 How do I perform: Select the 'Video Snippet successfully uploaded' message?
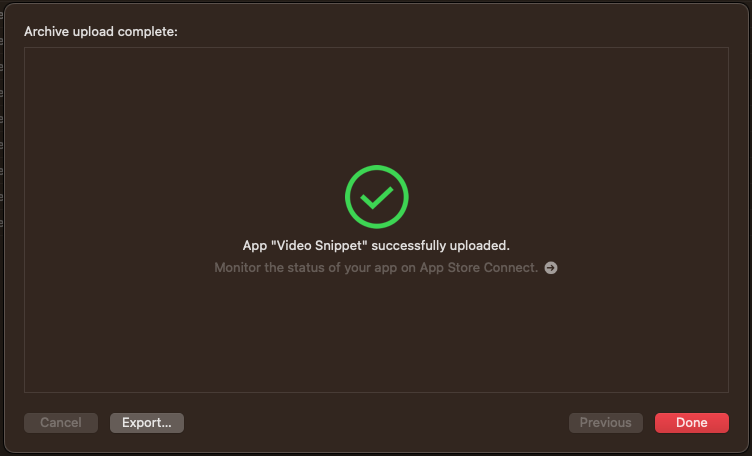(x=376, y=246)
